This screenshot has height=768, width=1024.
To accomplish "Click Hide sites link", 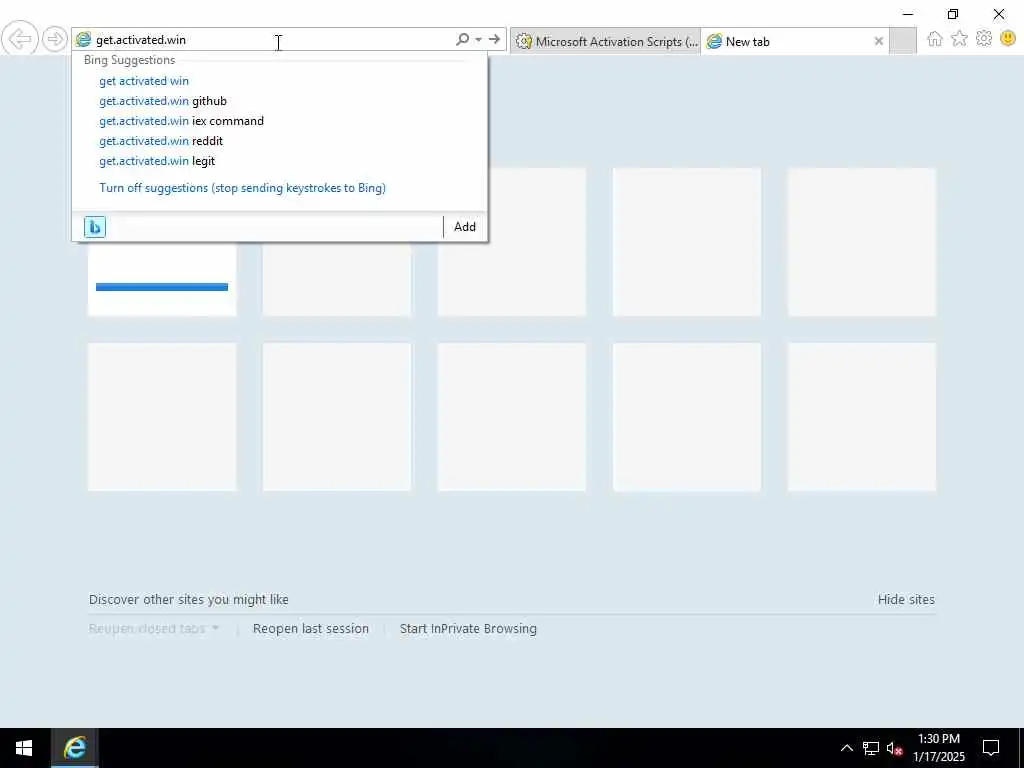I will (x=906, y=600).
